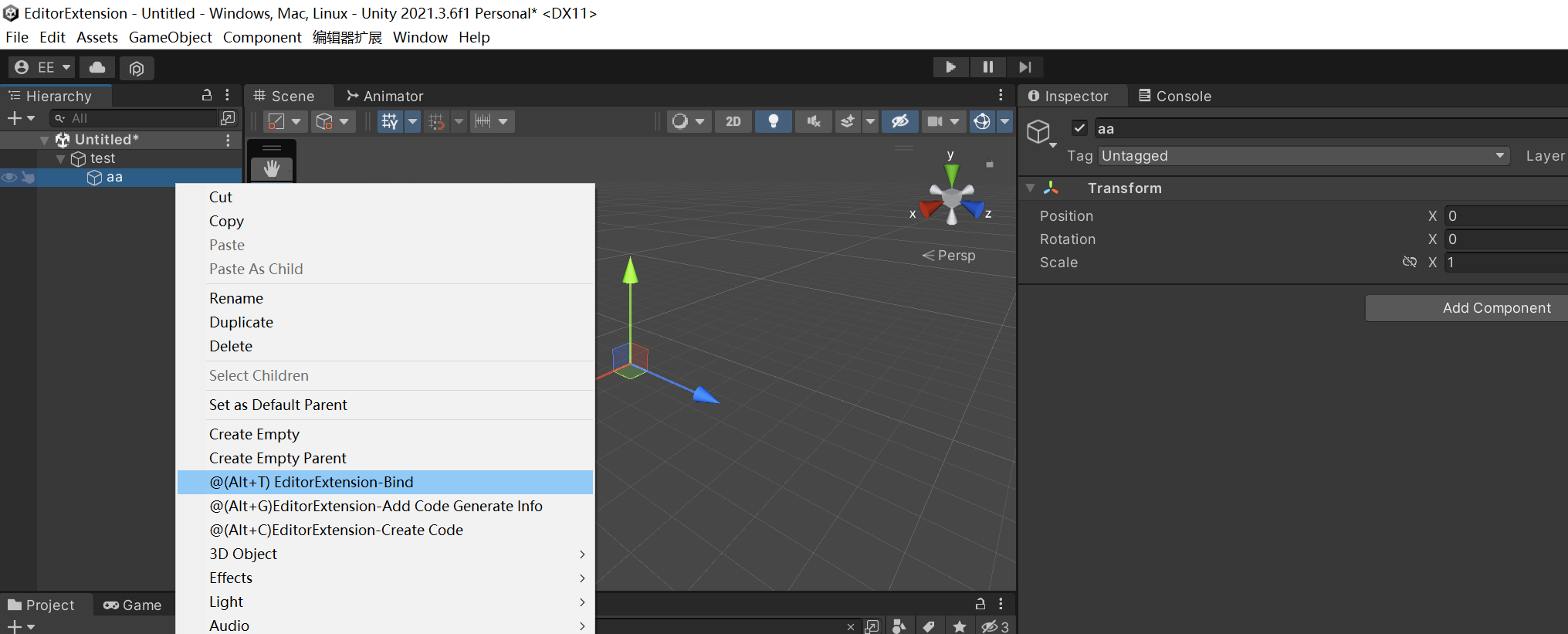The width and height of the screenshot is (1568, 634).
Task: Toggle the Persp projection label
Action: (949, 256)
